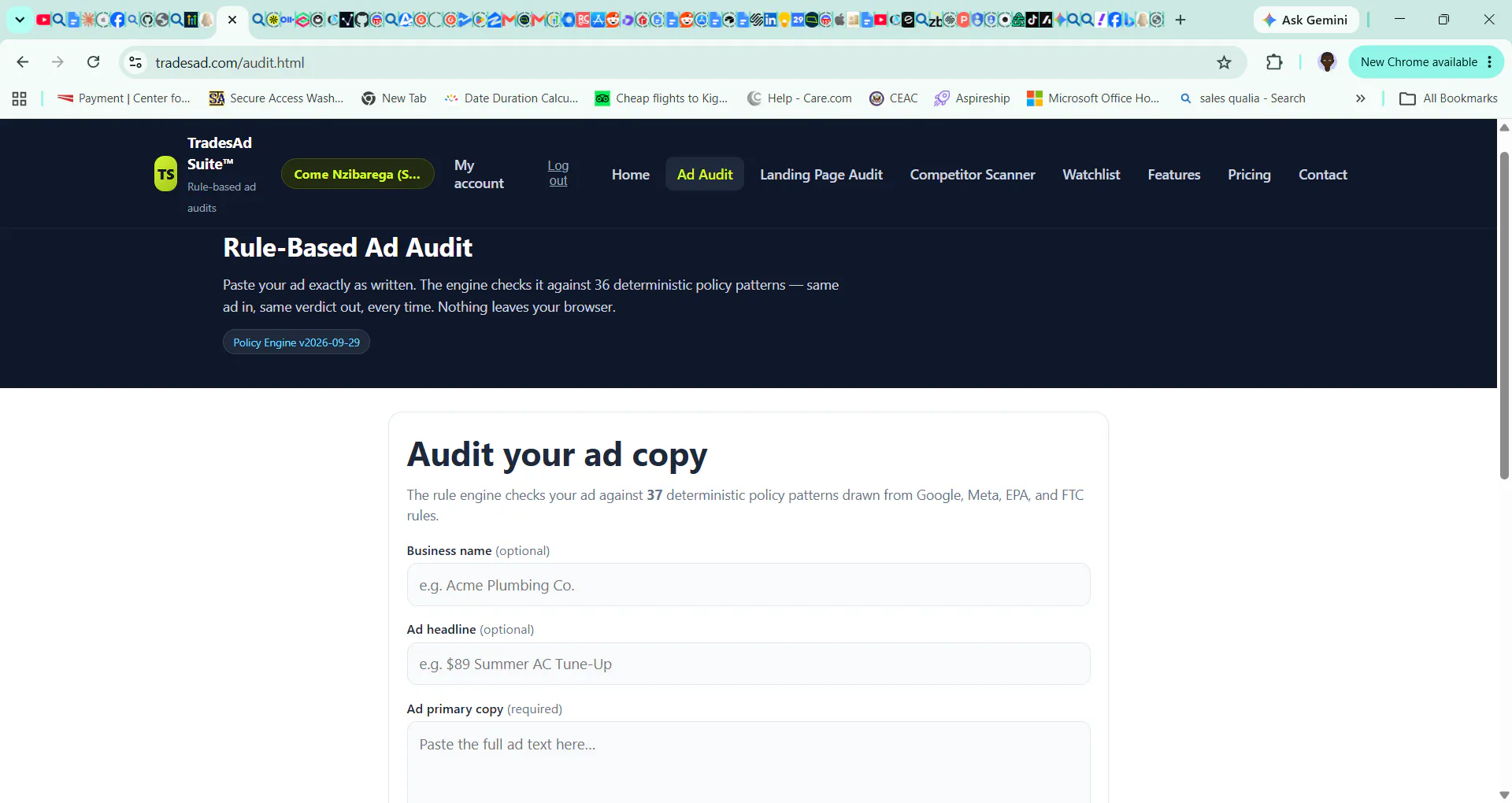The image size is (1512, 803).
Task: Select the Ad Audit nav item
Action: (x=705, y=174)
